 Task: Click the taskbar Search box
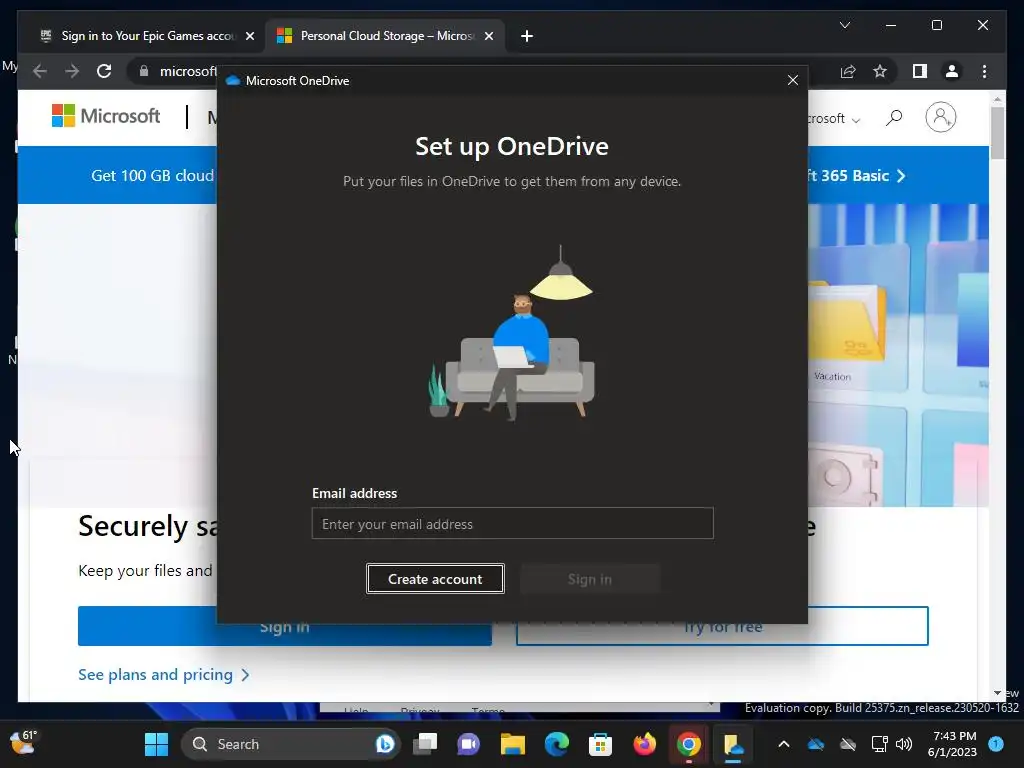tap(291, 744)
